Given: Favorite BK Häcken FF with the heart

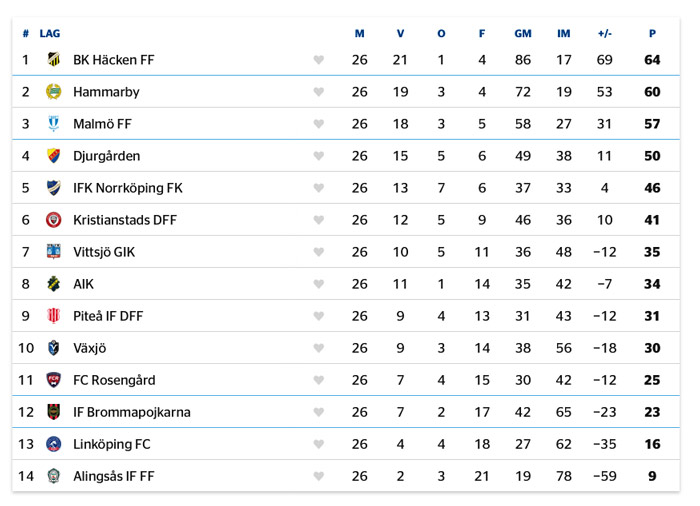Looking at the screenshot, I should 319,60.
